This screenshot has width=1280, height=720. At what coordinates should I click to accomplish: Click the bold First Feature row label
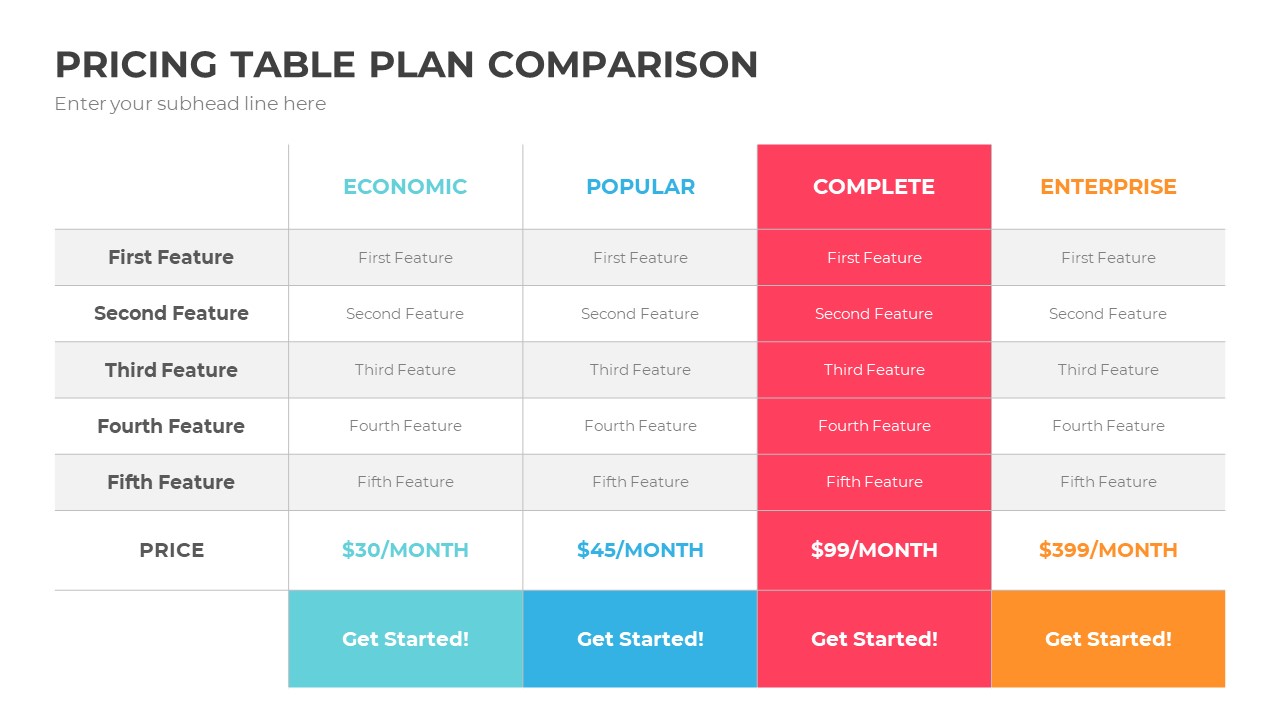click(171, 257)
